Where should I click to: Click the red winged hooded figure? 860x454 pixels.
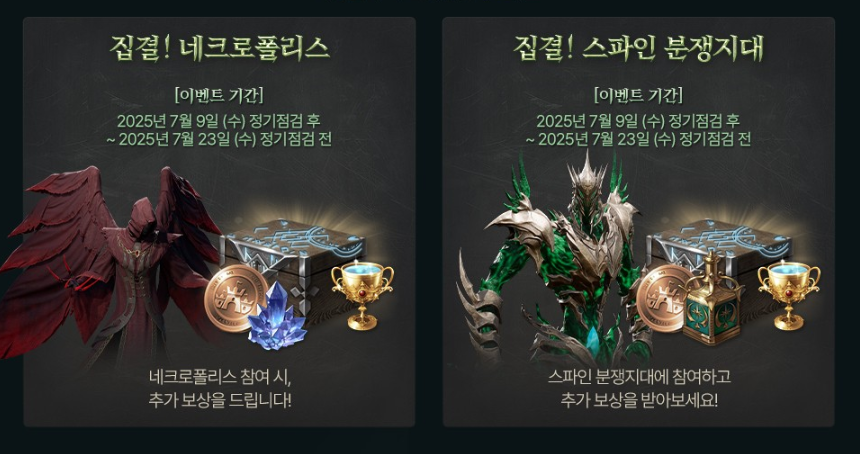110,263
